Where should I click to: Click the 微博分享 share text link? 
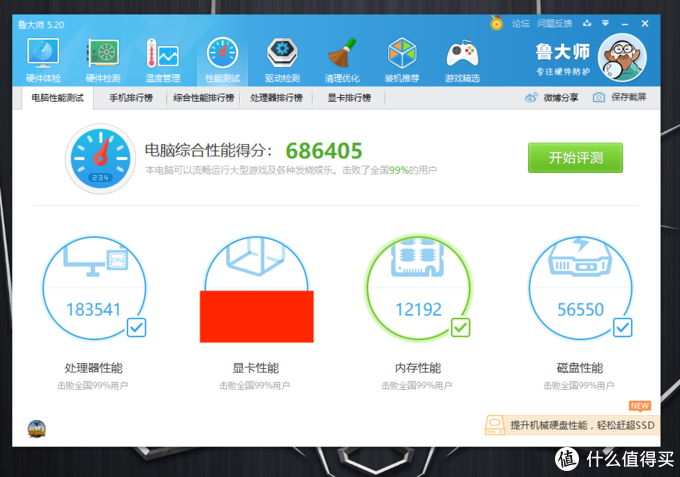561,98
